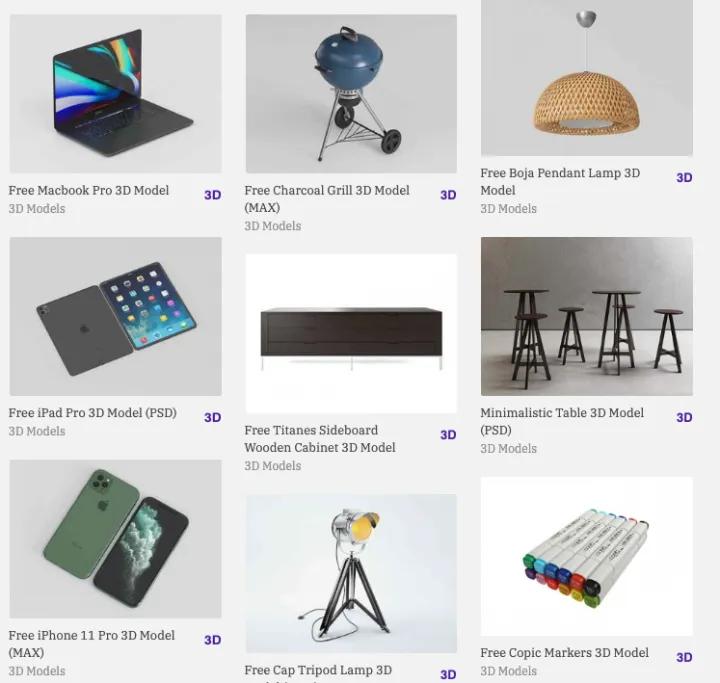Viewport: 720px width, 683px height.
Task: Click the 3D badge beside Titanes Sideboard cabinet
Action: pyautogui.click(x=448, y=435)
